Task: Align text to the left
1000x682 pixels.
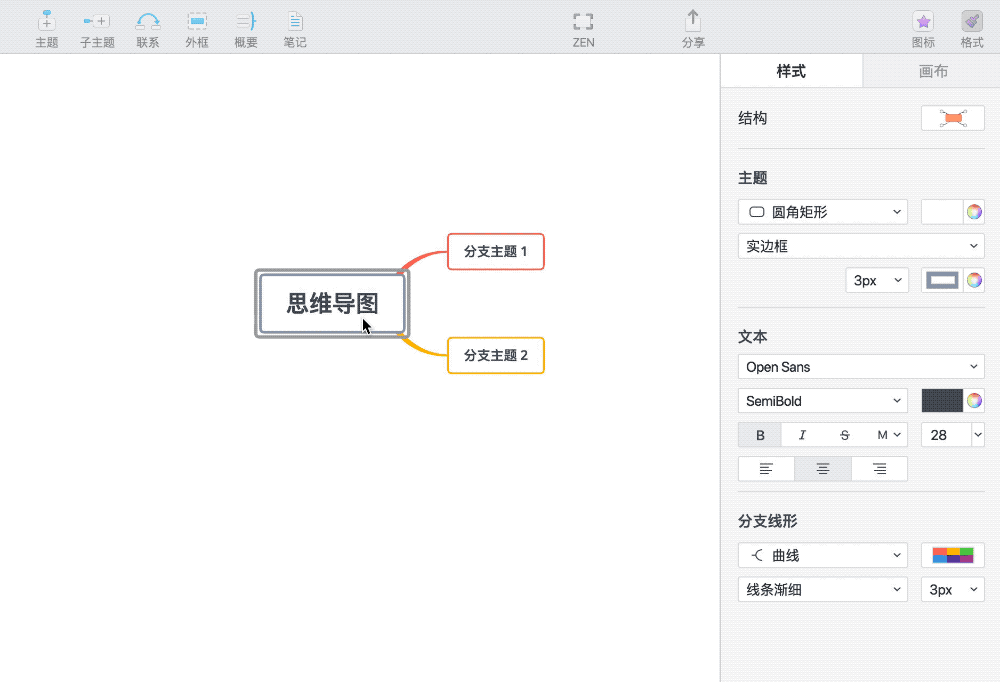Action: point(766,469)
